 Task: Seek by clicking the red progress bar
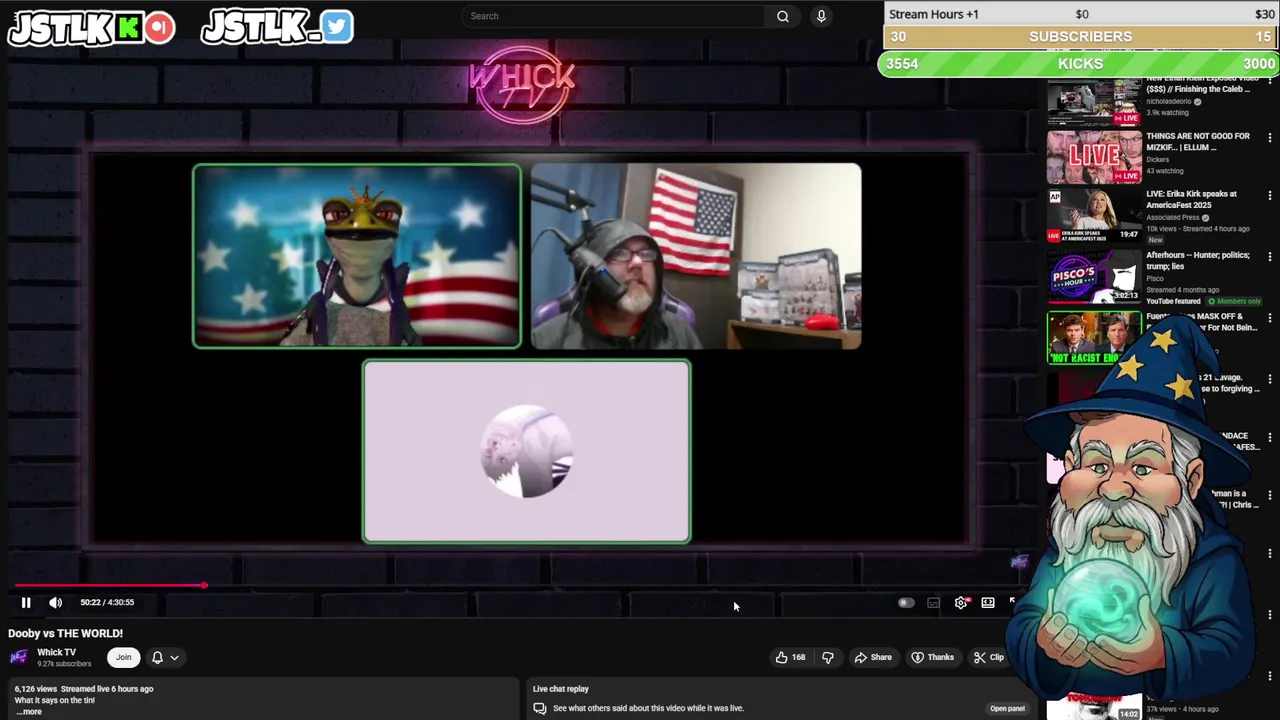[108, 585]
